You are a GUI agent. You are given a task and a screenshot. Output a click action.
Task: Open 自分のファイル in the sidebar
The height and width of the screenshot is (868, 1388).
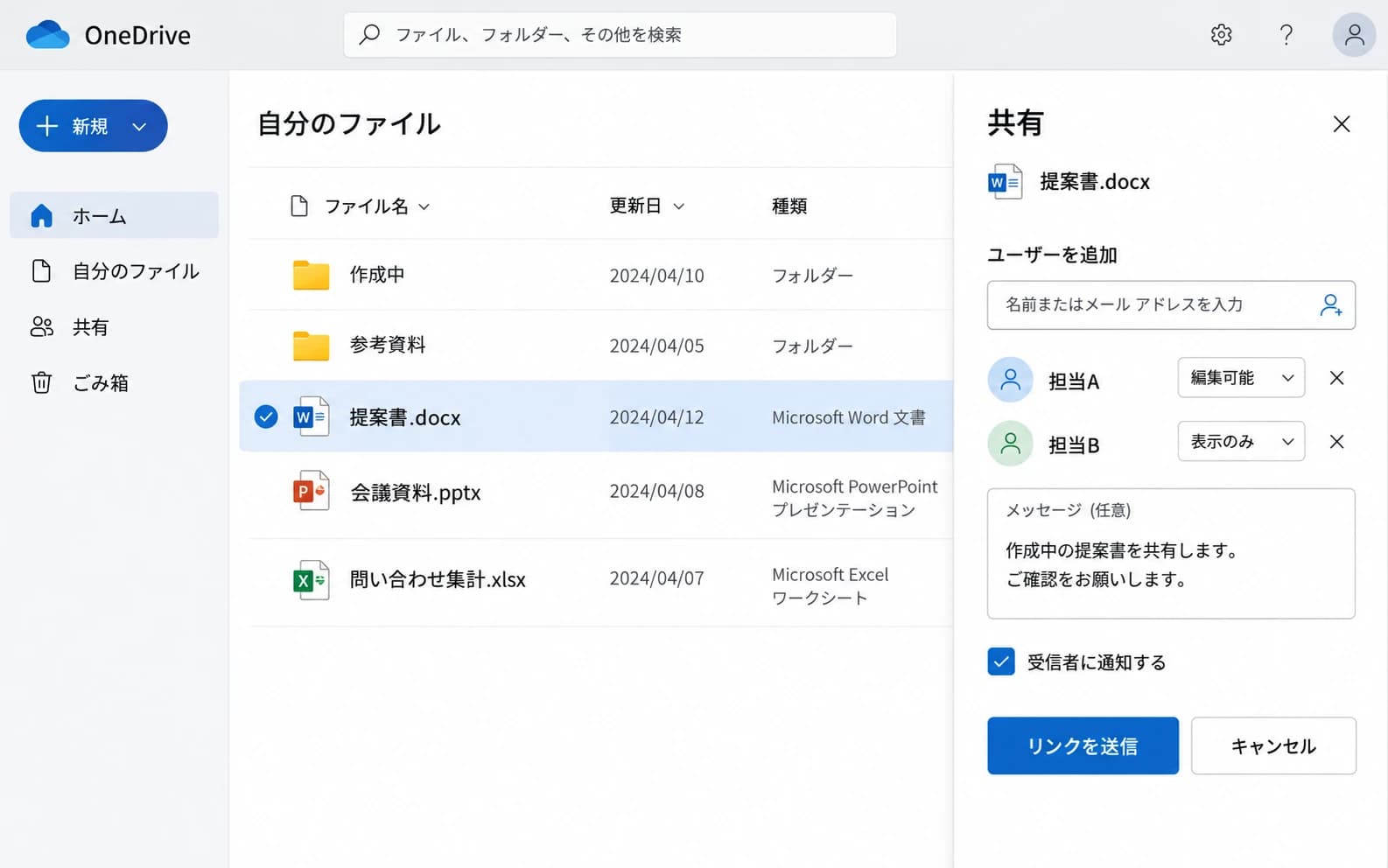click(114, 271)
